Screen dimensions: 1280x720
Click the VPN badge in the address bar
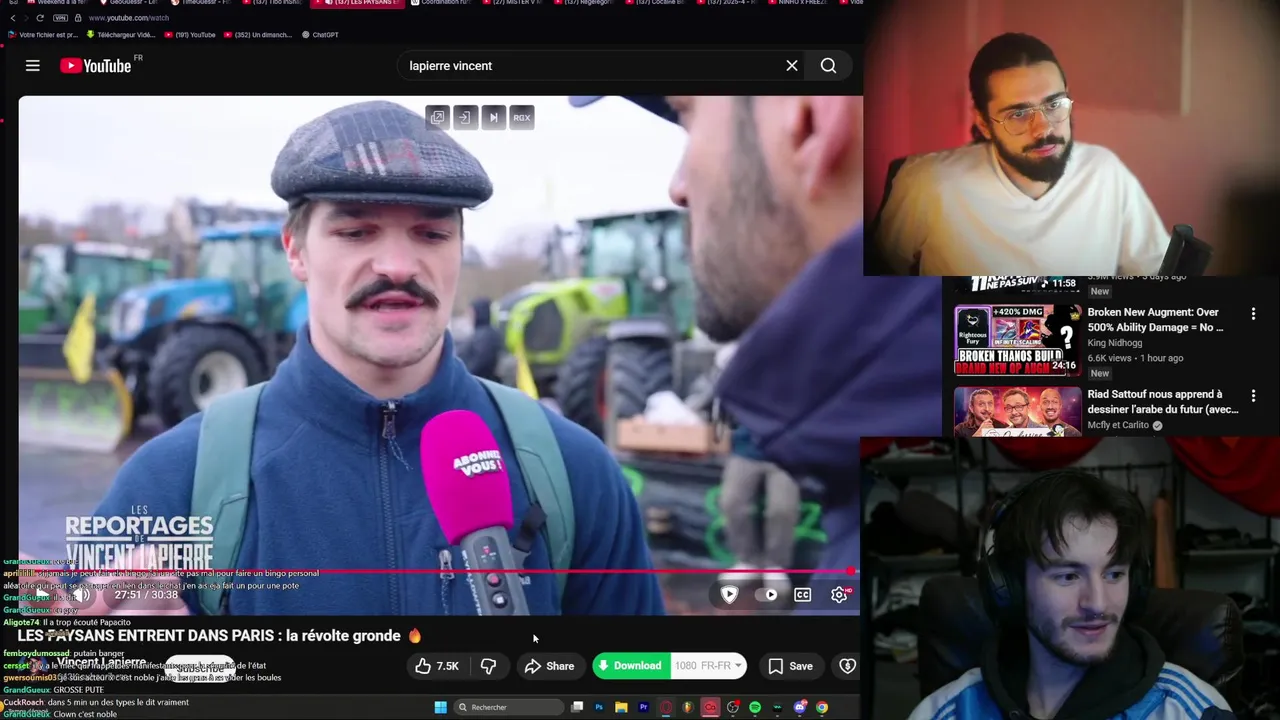tap(60, 18)
